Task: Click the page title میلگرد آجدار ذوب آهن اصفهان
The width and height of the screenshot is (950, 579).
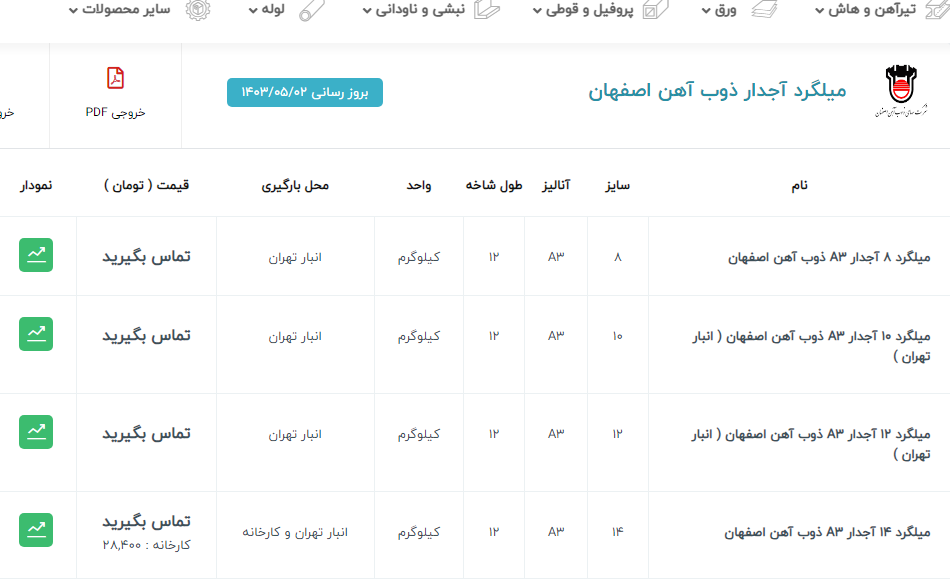Action: point(717,91)
